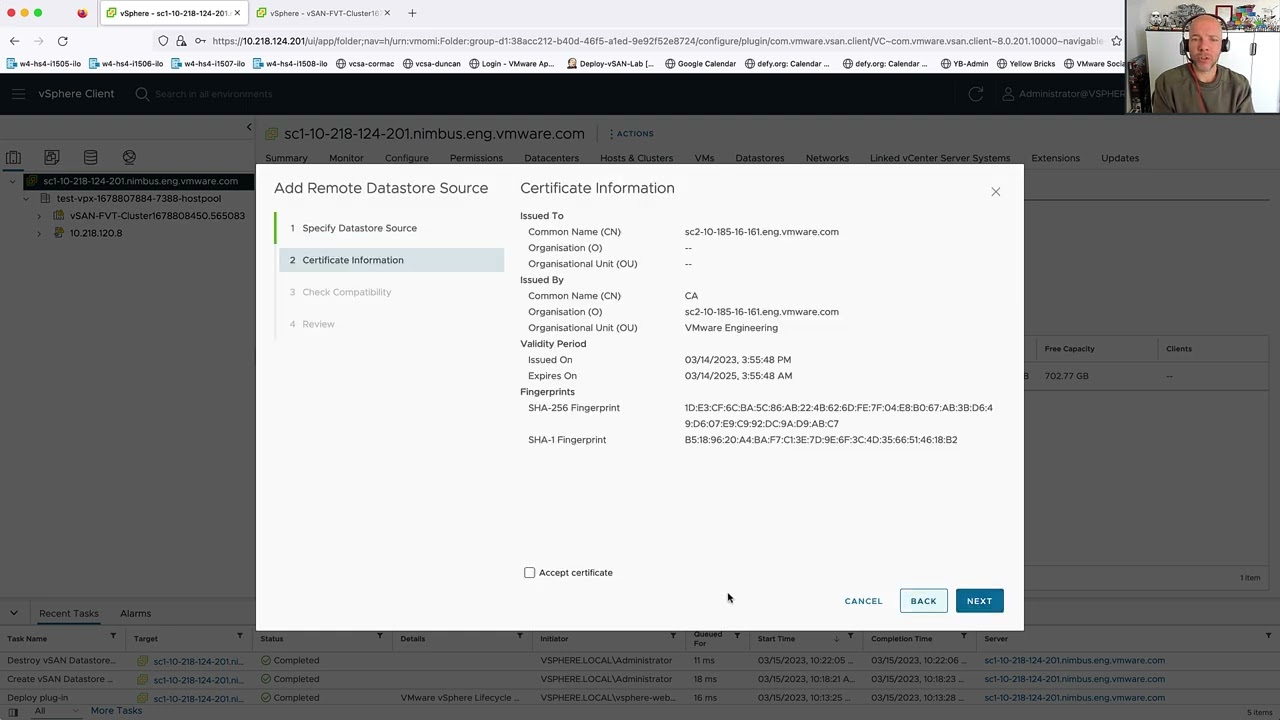Click the BACK button in wizard

coord(923,601)
